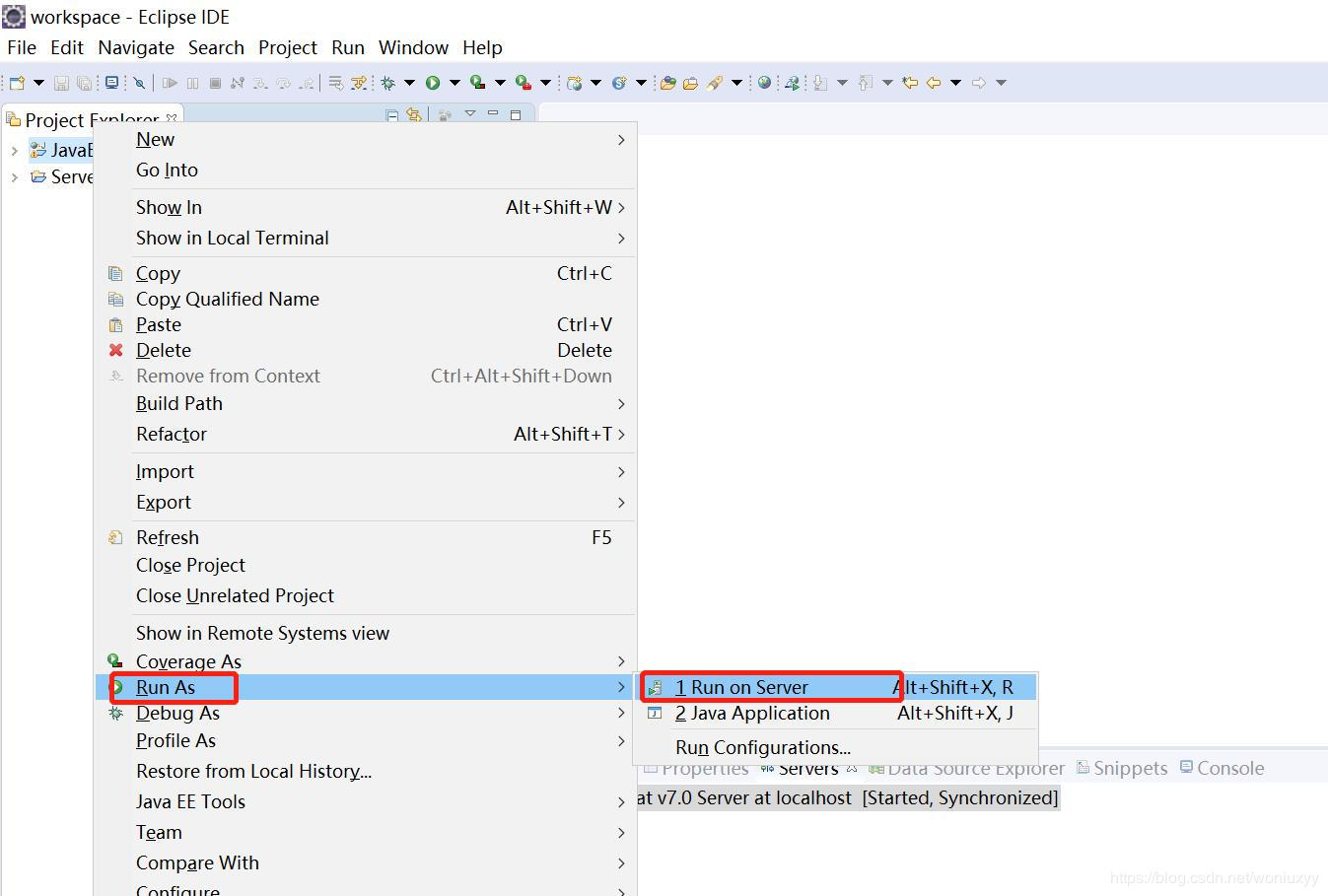
Task: Click the Step Return icon
Action: tap(307, 83)
